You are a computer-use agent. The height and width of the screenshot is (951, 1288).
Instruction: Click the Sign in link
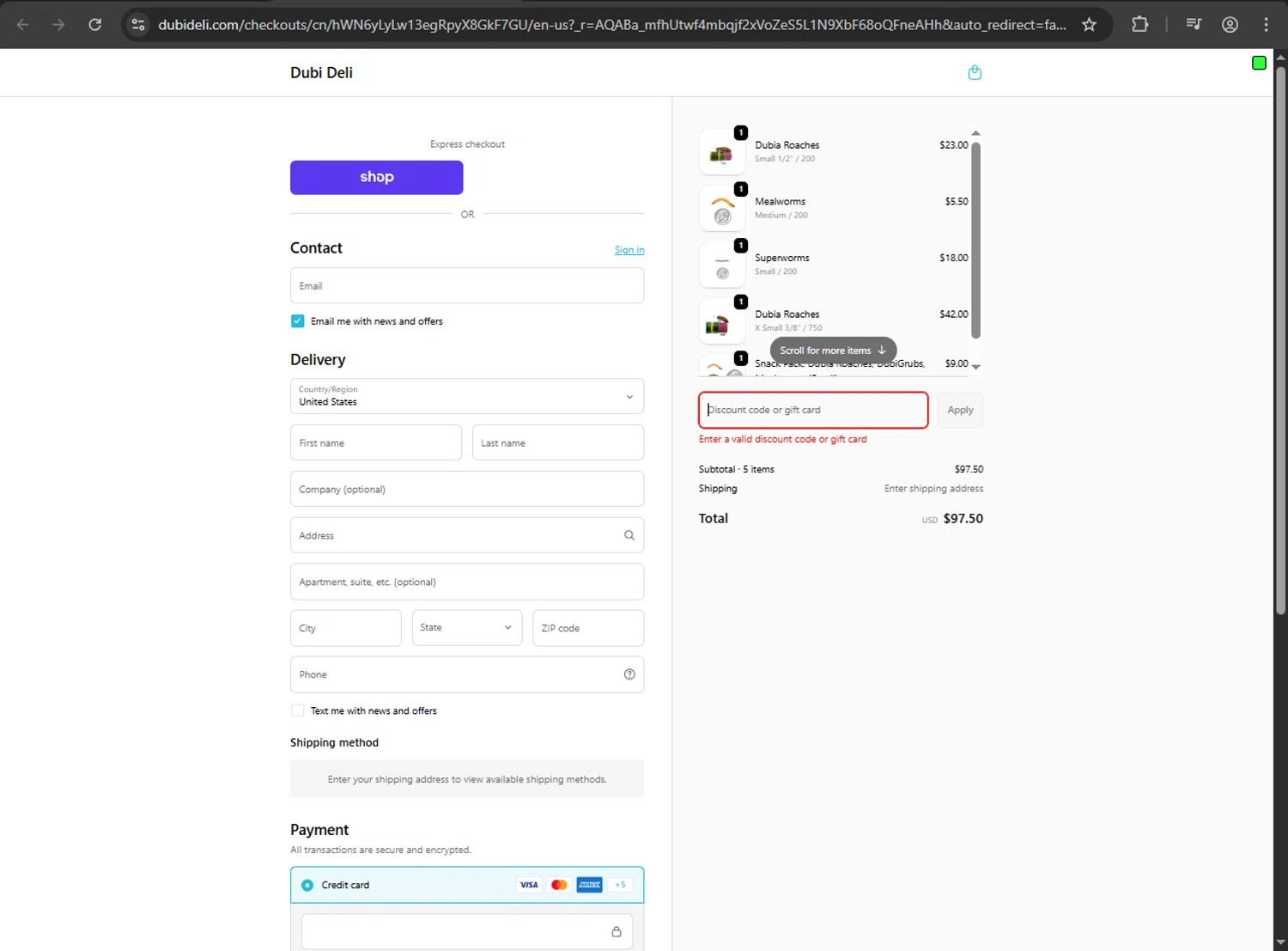pos(629,250)
